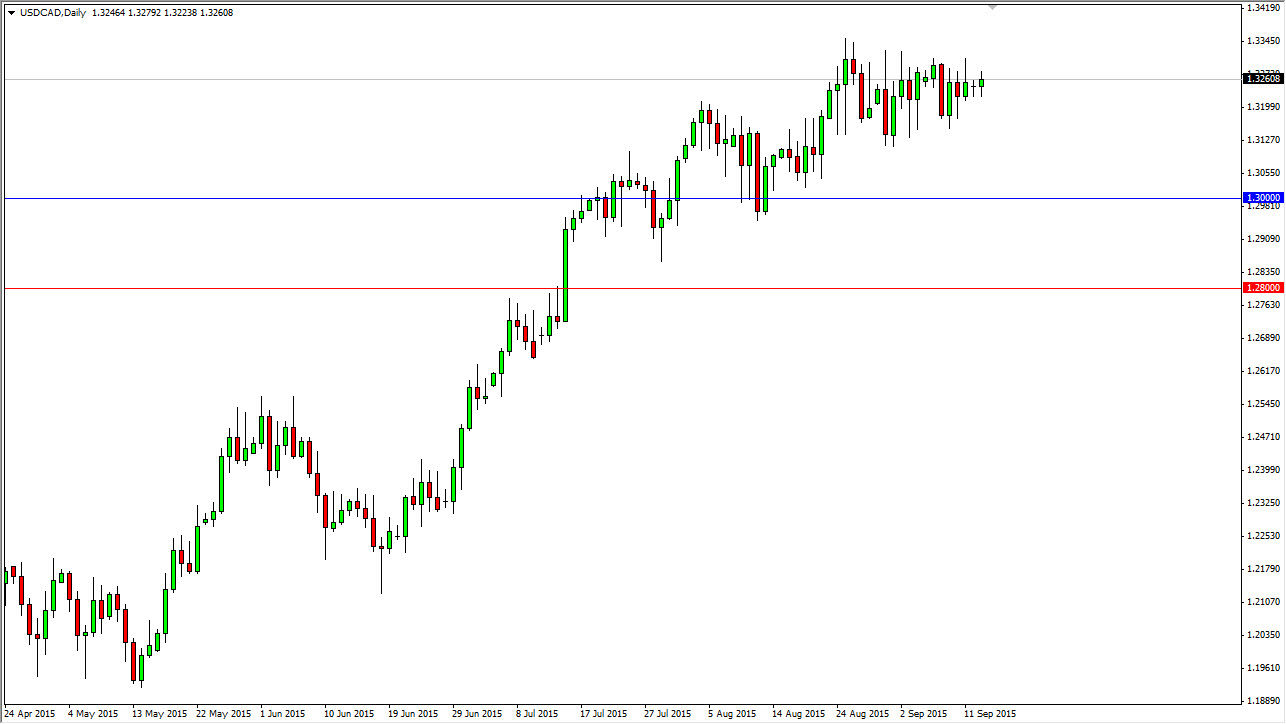Select the chart shift triangle marker at the top edge
1286x724 pixels.
click(993, 7)
